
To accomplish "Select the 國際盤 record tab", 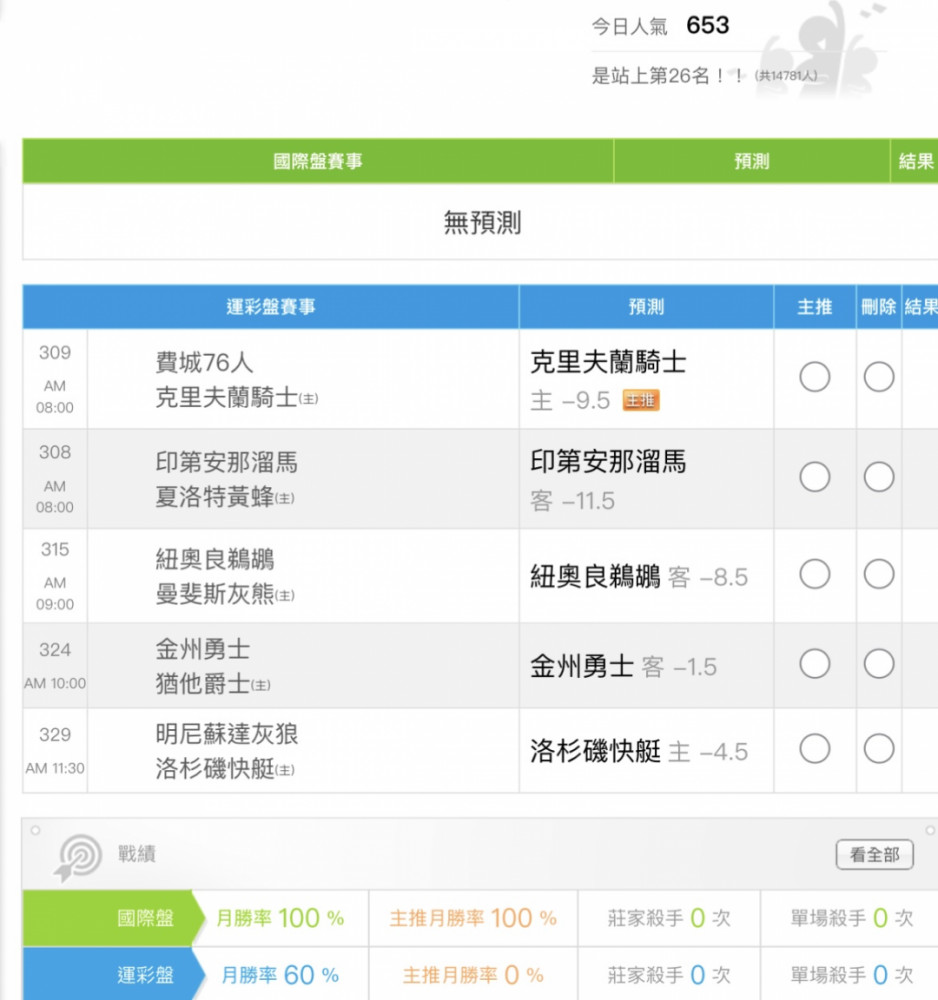I will pyautogui.click(x=114, y=918).
